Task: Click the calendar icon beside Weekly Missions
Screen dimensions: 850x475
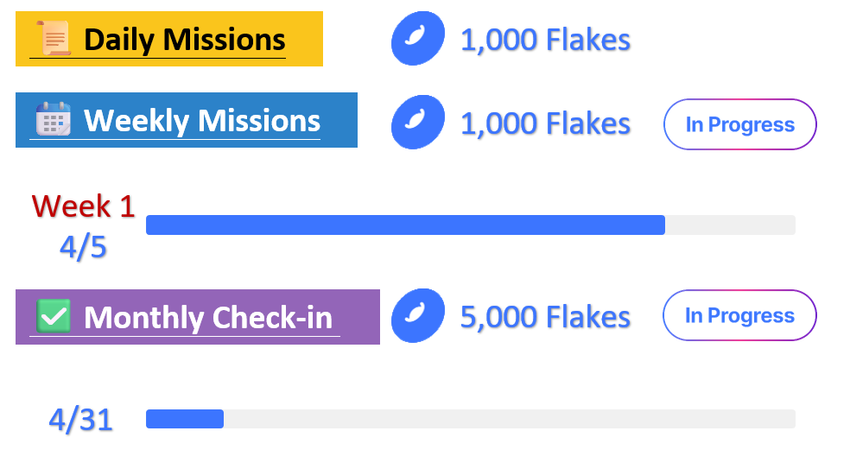Action: tap(53, 121)
